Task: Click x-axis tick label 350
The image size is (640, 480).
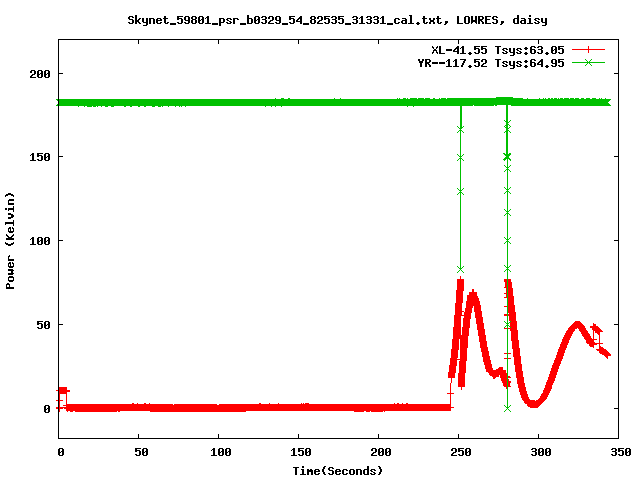Action: click(x=620, y=452)
